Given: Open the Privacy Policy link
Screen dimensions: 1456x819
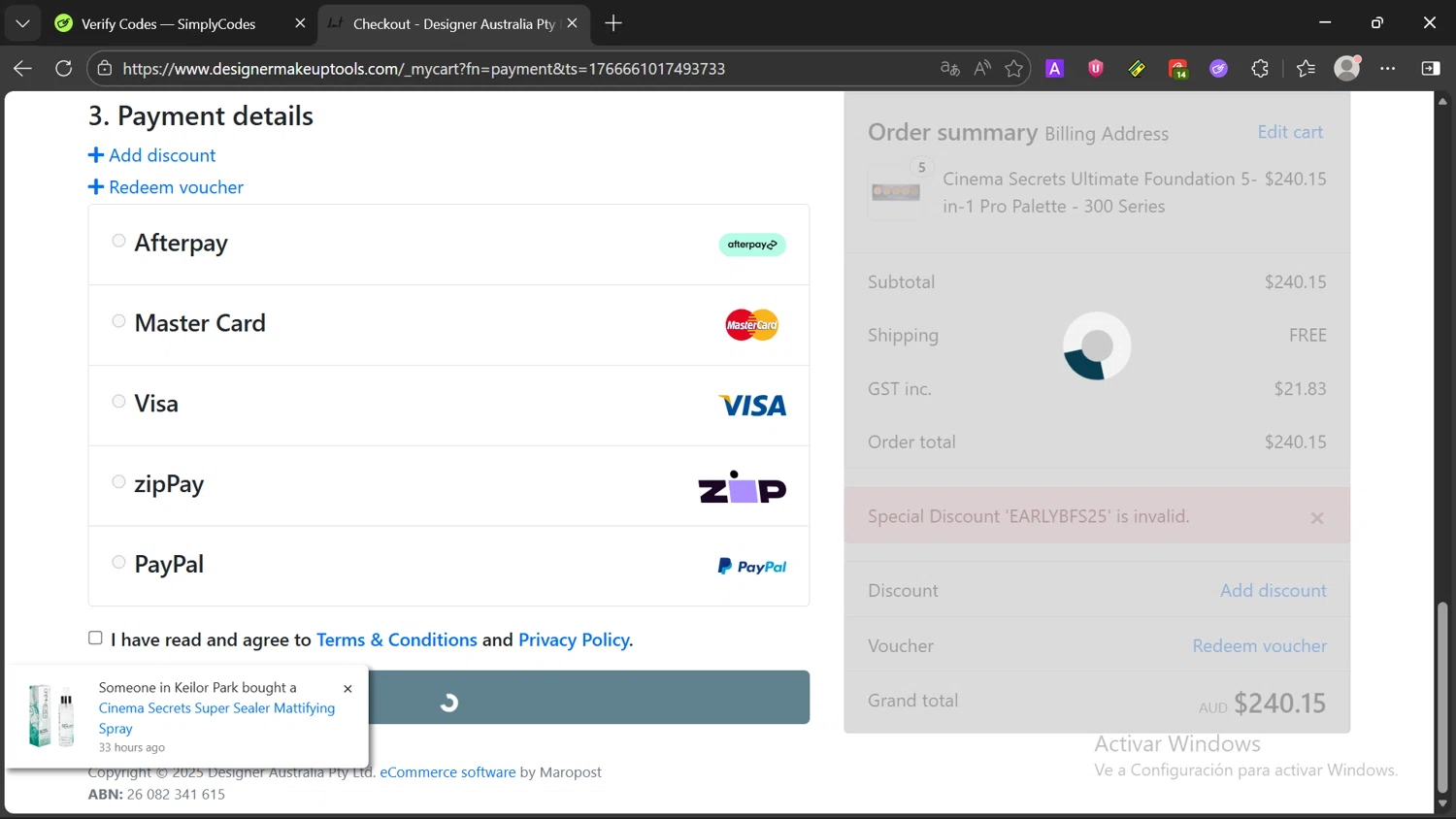Looking at the screenshot, I should 574,639.
